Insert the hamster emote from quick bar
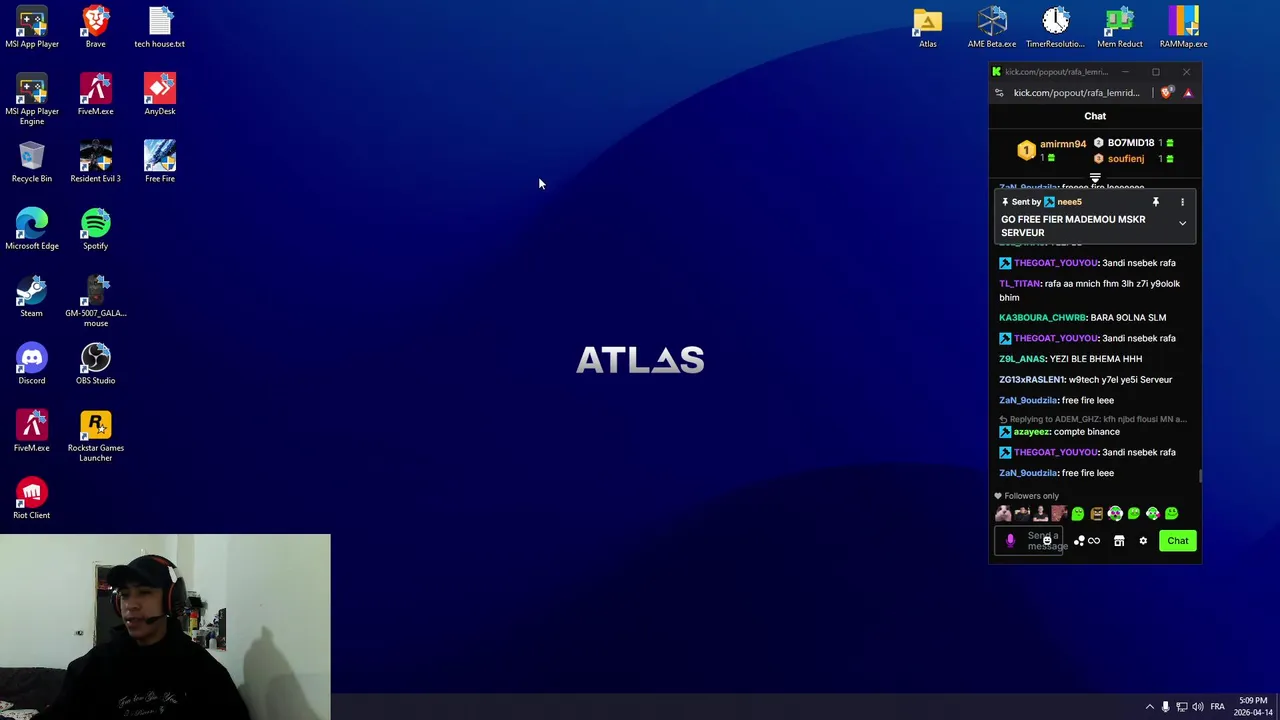The width and height of the screenshot is (1280, 720). coord(1003,514)
